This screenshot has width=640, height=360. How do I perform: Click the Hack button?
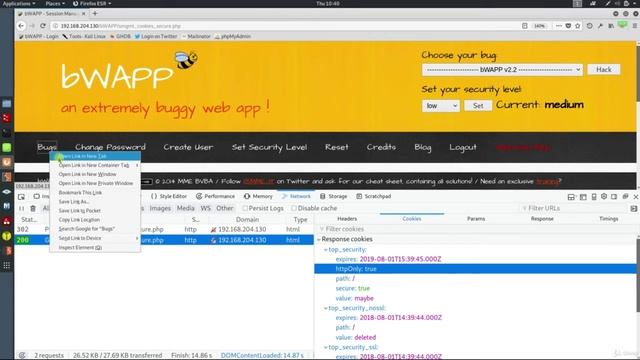[x=604, y=70]
